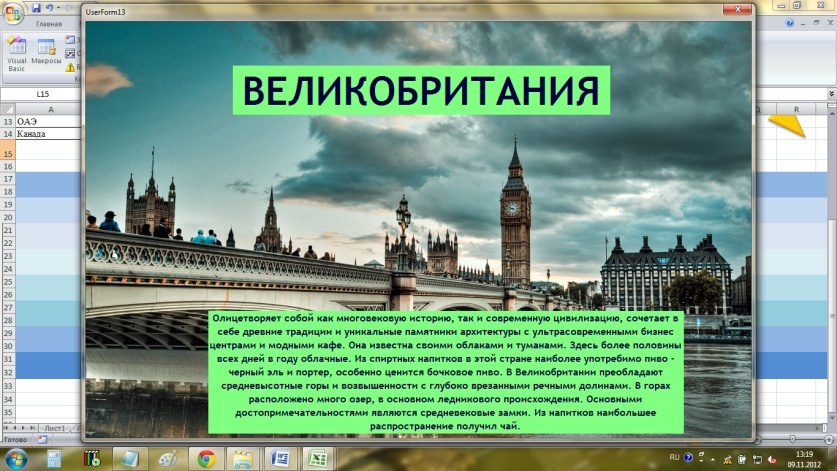Select column A header
The height and width of the screenshot is (471, 837).
[x=48, y=109]
